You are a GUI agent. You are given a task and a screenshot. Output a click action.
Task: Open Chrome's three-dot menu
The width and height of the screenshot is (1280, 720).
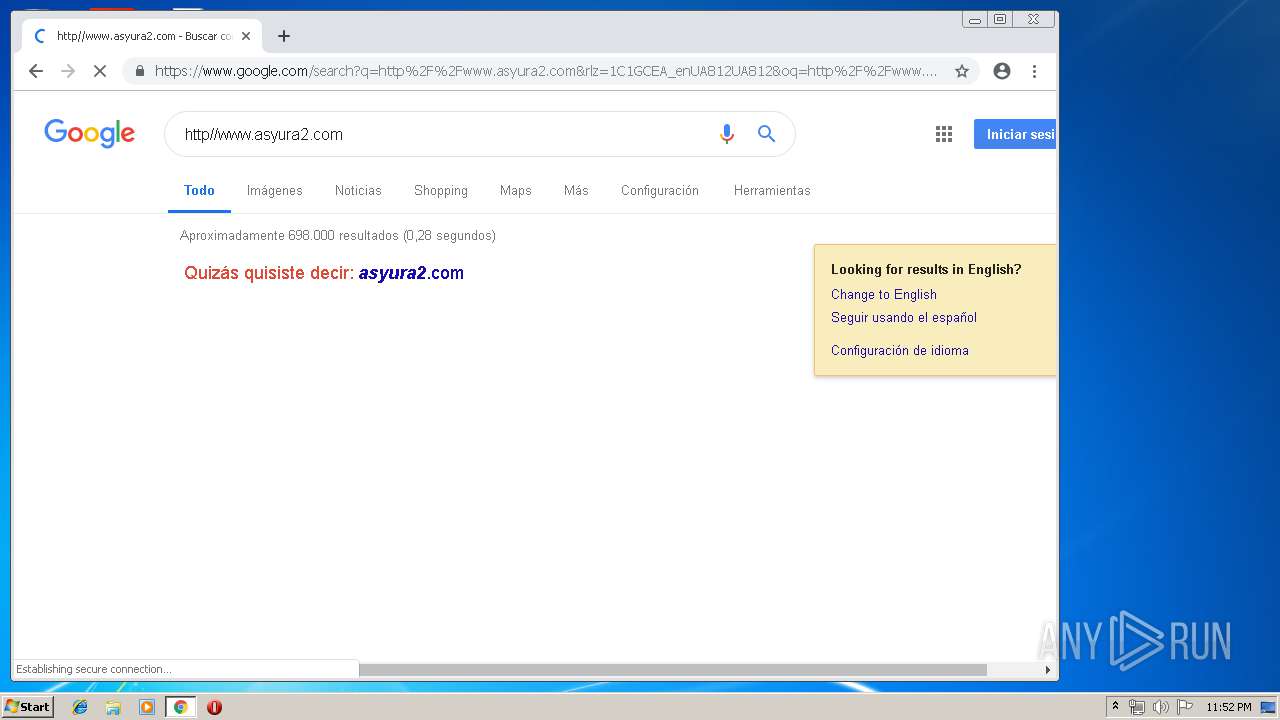click(x=1034, y=71)
